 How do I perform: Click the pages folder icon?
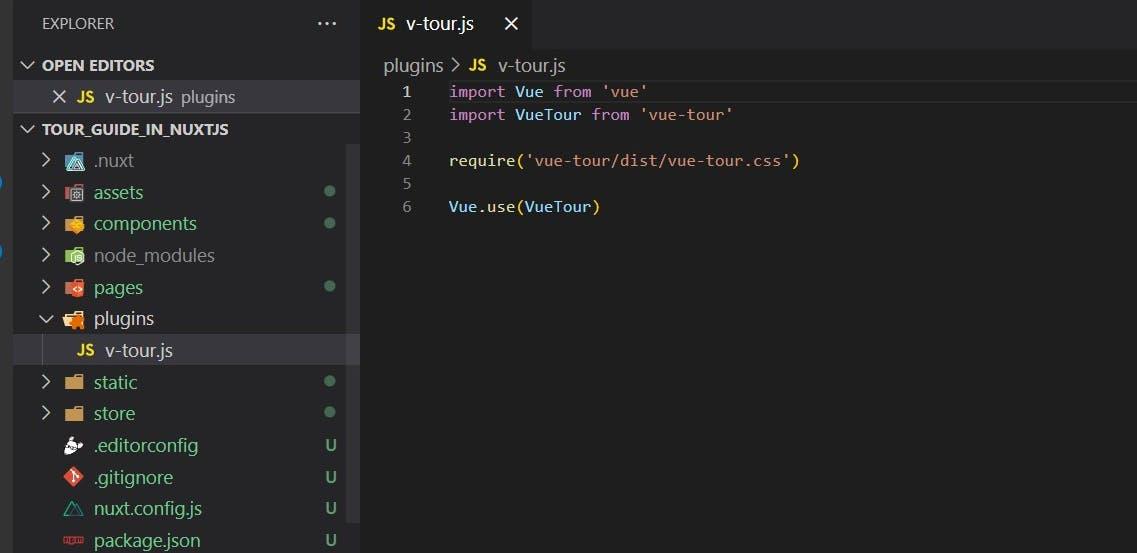point(74,288)
